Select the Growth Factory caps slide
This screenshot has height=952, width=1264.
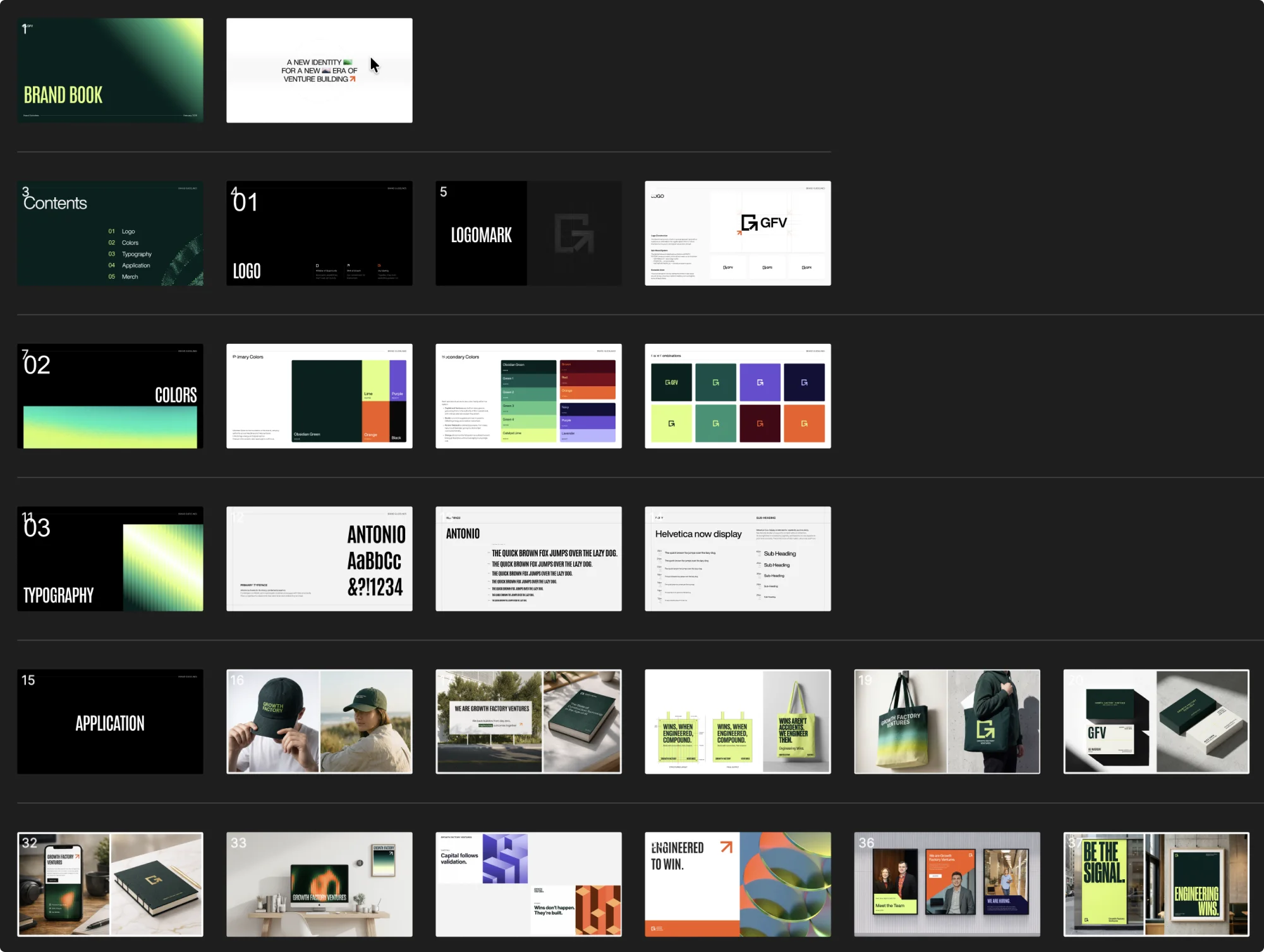click(x=319, y=722)
